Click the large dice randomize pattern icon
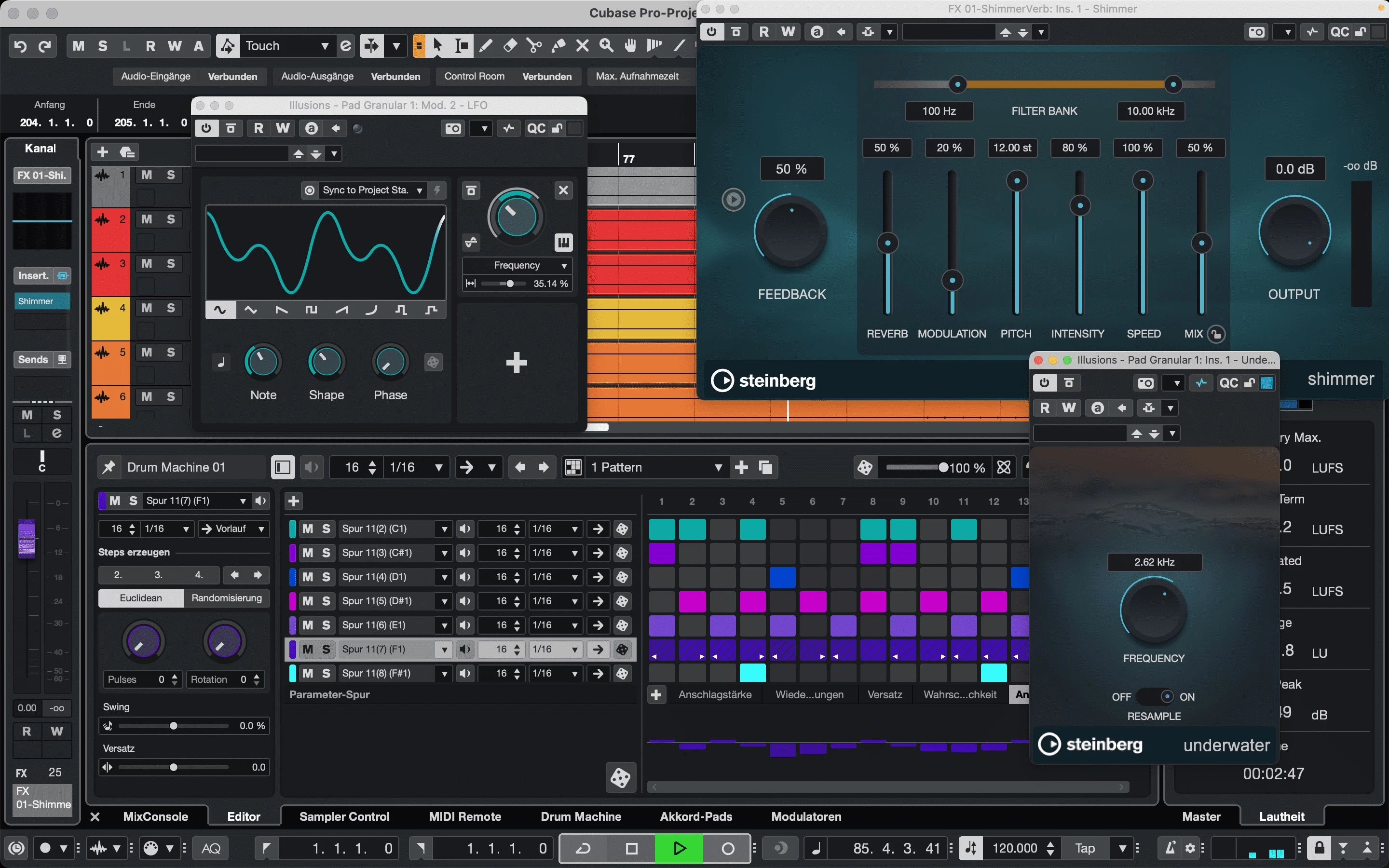Image resolution: width=1389 pixels, height=868 pixels. 620,778
